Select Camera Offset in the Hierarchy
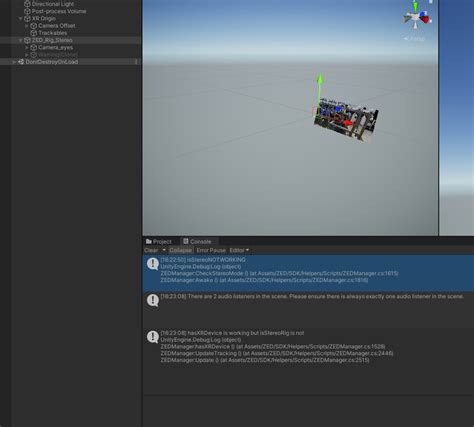This screenshot has width=474, height=427. click(57, 26)
